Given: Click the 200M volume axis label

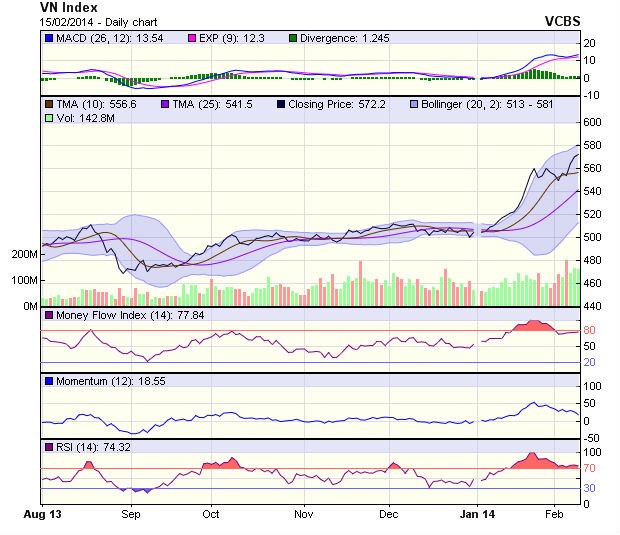Looking at the screenshot, I should [x=24, y=254].
